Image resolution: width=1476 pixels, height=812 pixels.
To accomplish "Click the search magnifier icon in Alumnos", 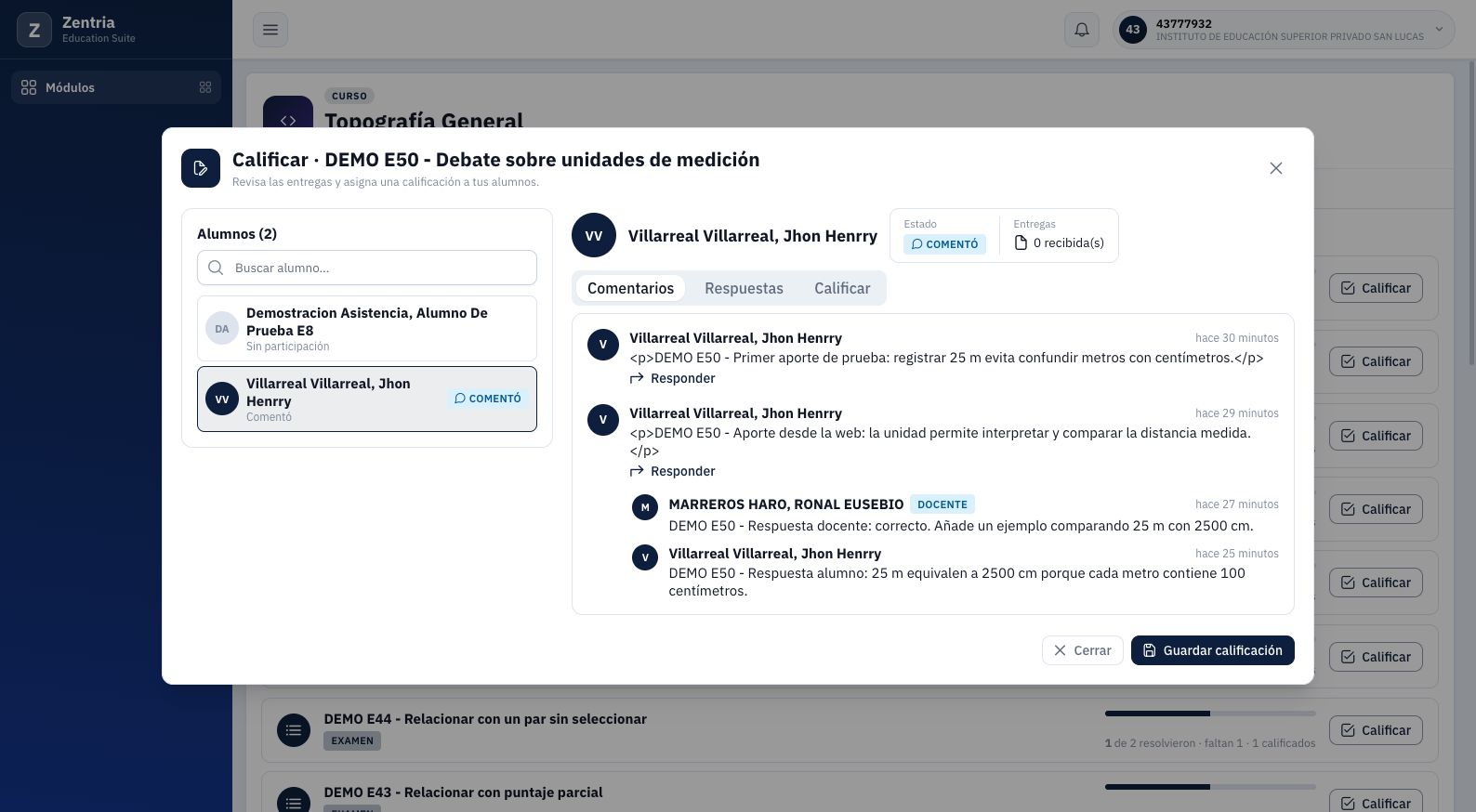I will (x=216, y=268).
